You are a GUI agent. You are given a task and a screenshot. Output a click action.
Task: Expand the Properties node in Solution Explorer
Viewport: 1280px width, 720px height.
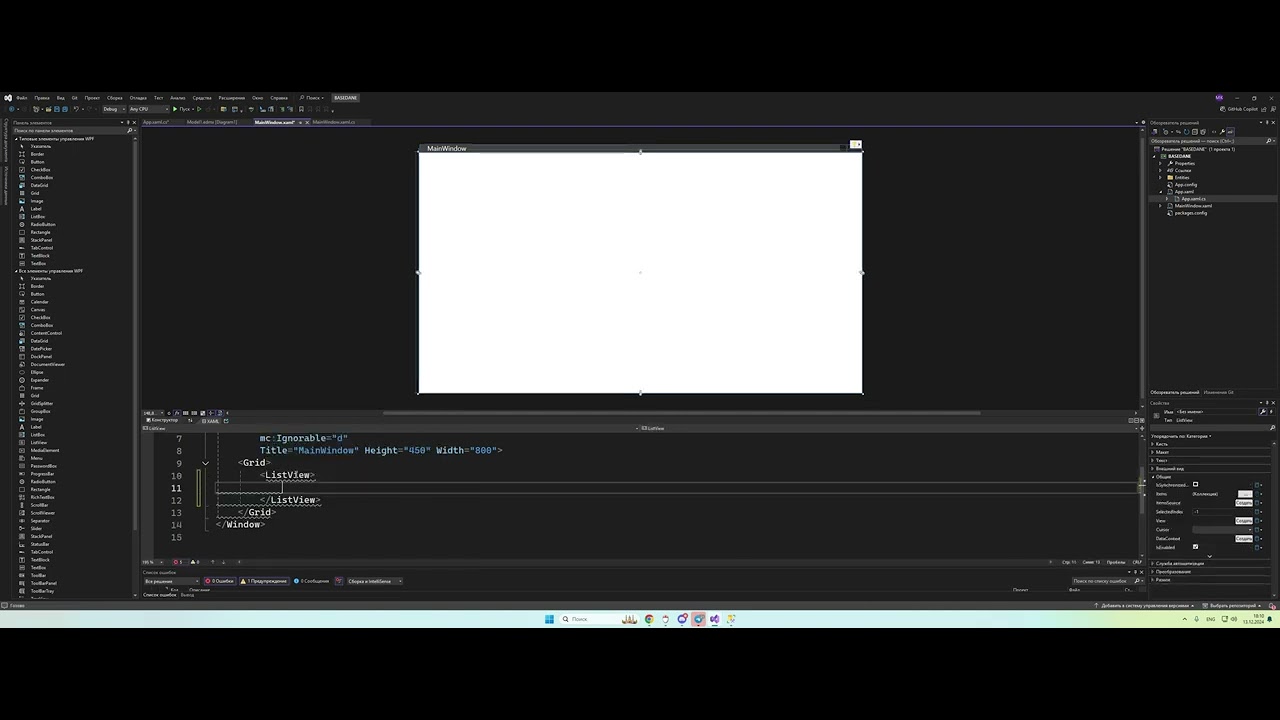[x=1160, y=163]
